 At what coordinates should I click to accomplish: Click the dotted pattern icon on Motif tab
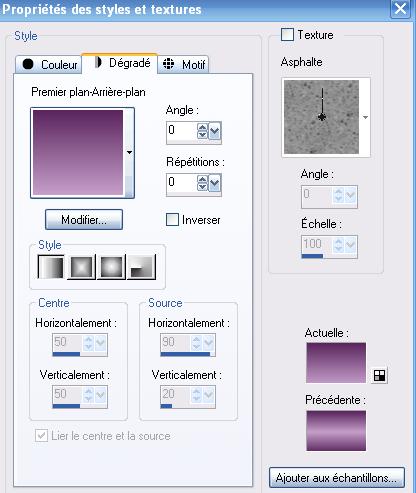coord(169,63)
